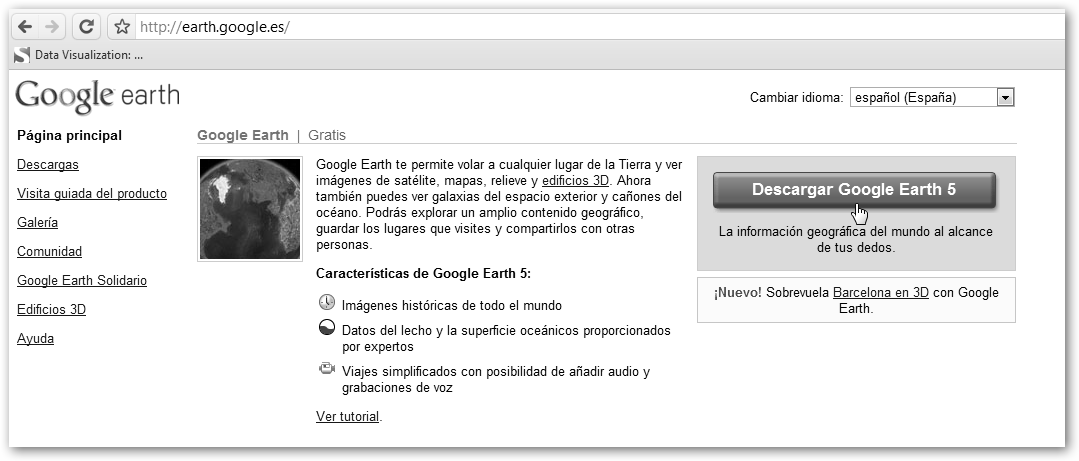Screen dimensions: 1079x461
Task: Switch to the Gratis tab
Action: [x=327, y=135]
